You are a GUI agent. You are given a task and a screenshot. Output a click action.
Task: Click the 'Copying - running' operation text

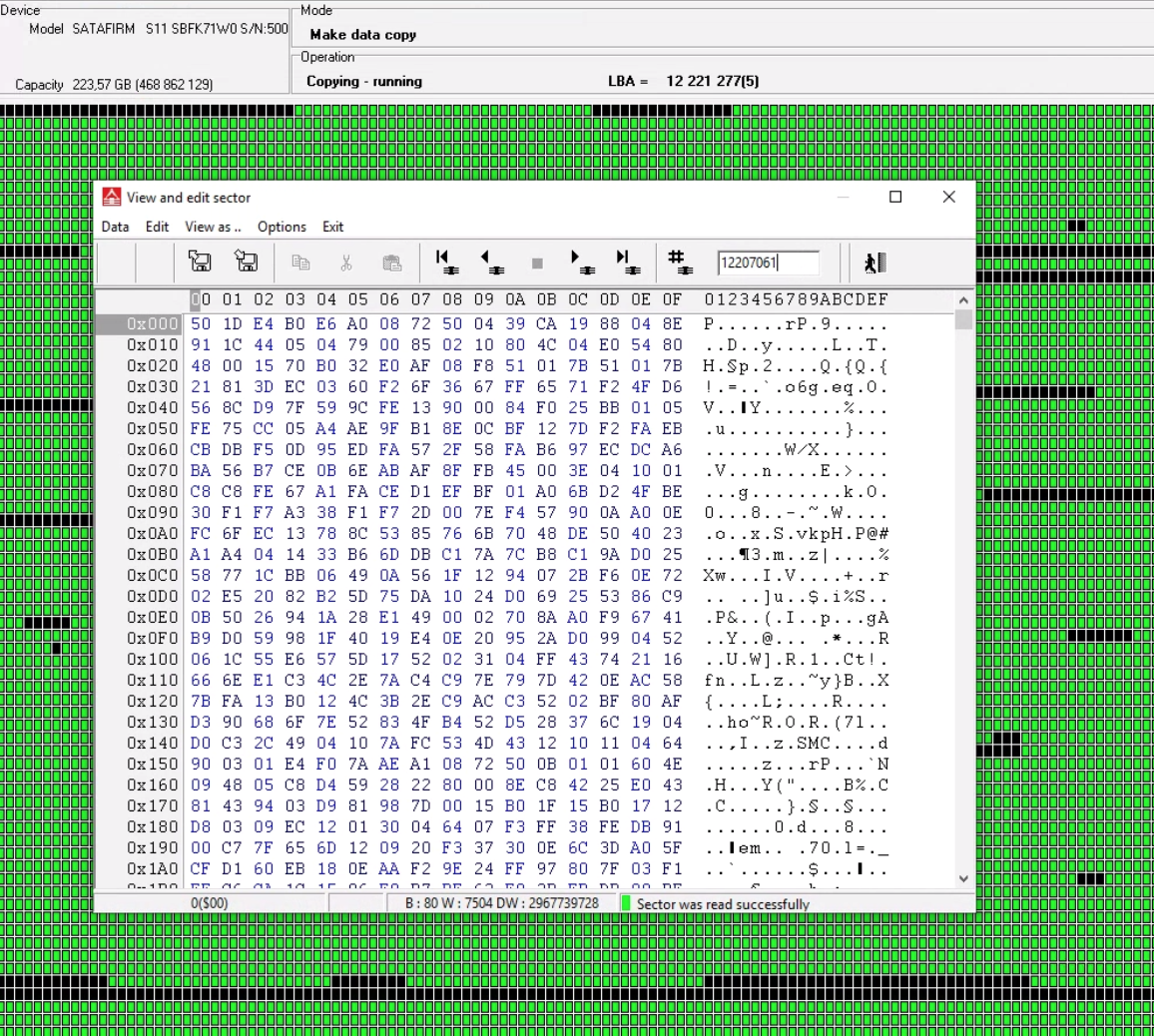click(364, 82)
